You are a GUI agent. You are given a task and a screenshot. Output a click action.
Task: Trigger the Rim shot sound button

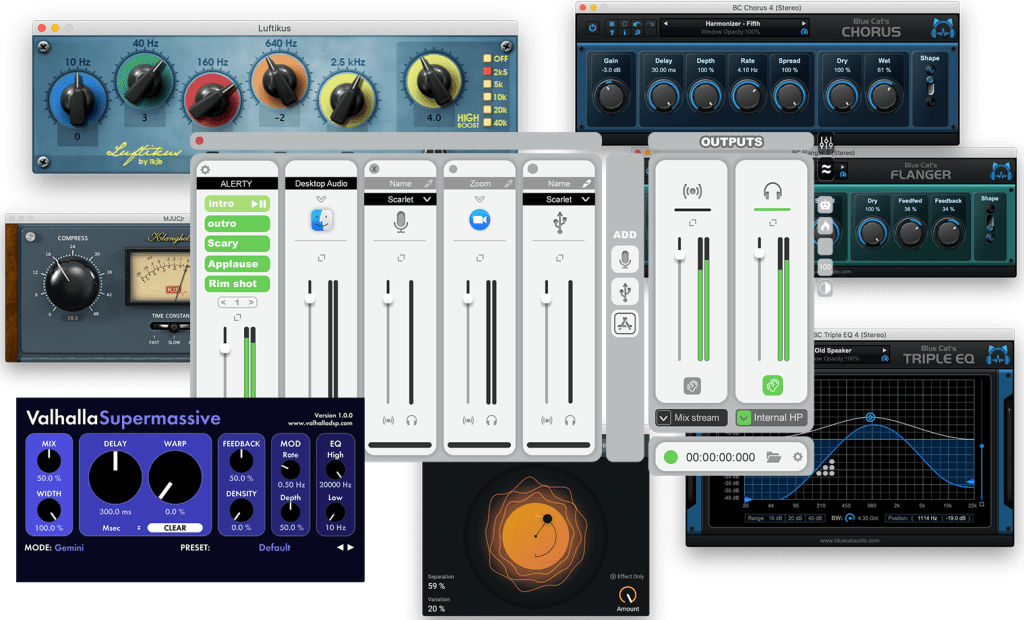(x=237, y=284)
